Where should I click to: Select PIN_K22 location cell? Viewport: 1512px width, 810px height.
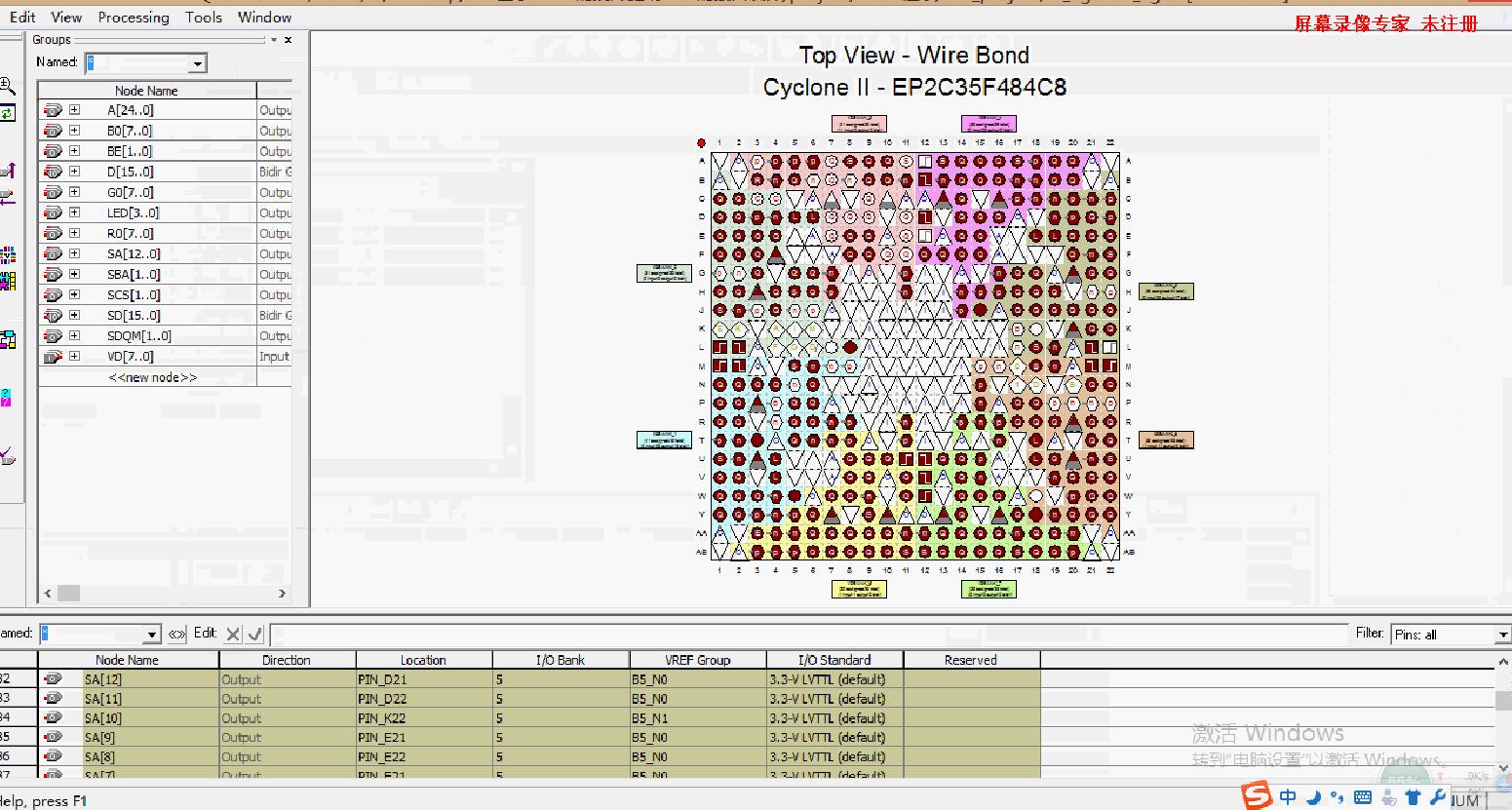[x=424, y=718]
